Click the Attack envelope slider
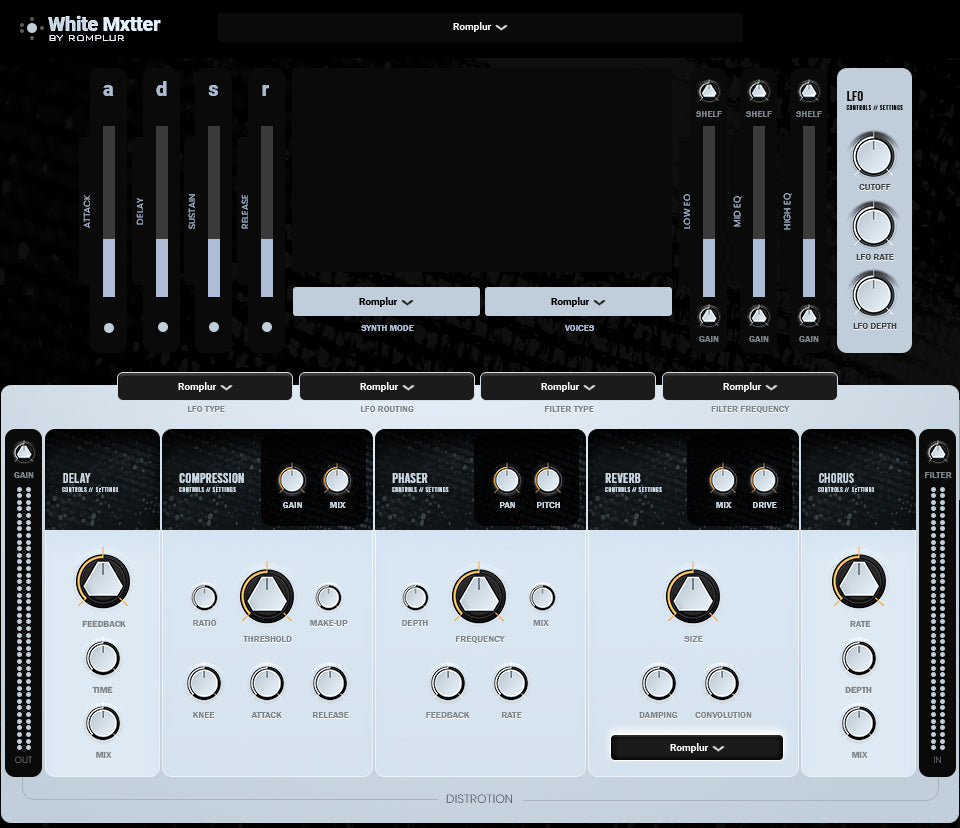This screenshot has height=828, width=960. pos(109,211)
